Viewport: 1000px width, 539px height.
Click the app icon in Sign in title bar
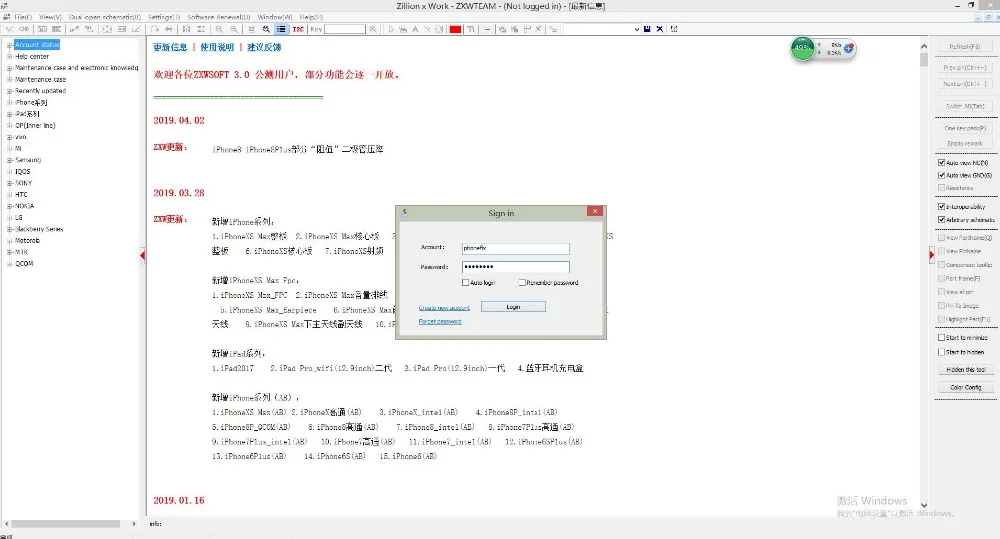click(404, 212)
